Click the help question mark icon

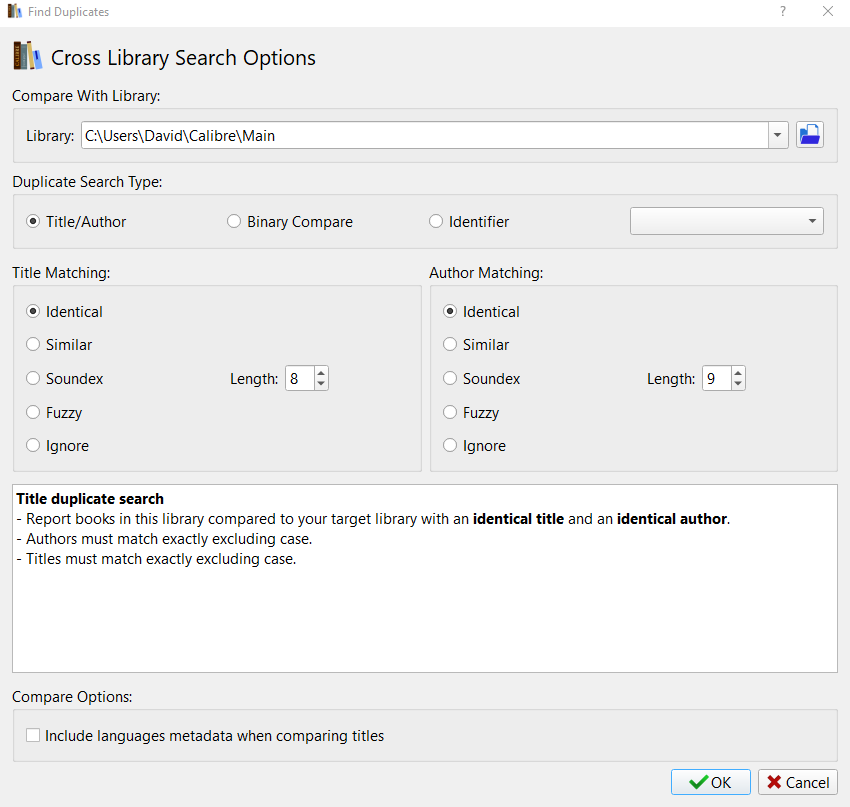(x=782, y=11)
